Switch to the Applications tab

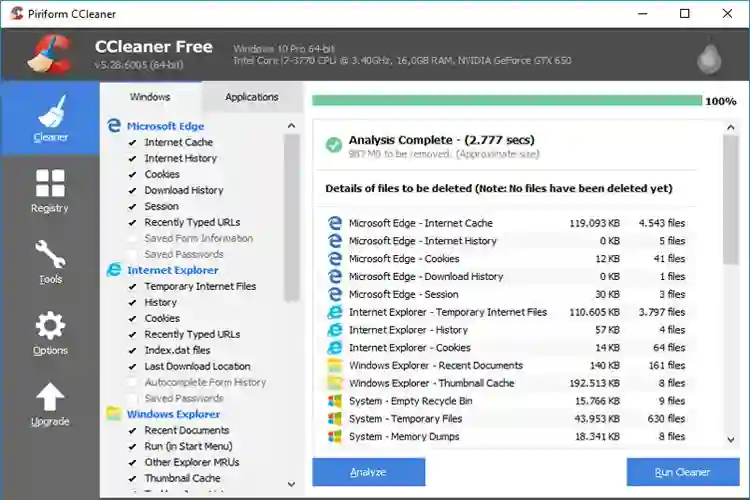coord(252,97)
